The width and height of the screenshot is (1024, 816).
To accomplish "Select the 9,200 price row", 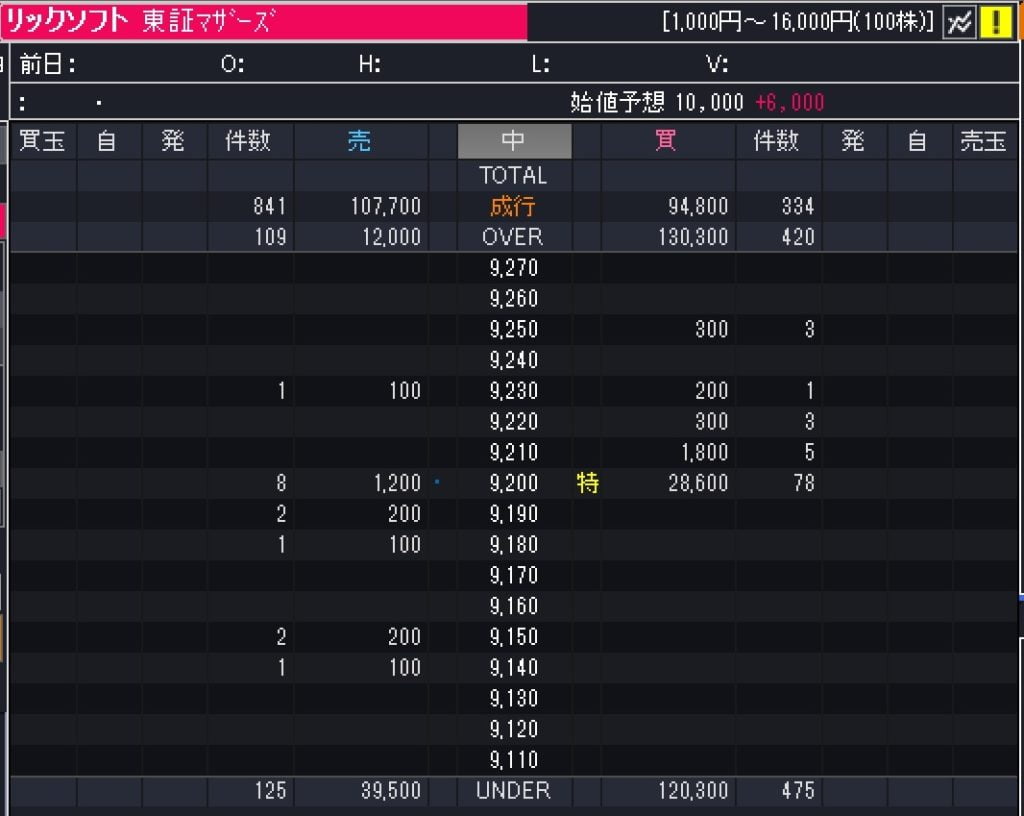I will click(514, 484).
